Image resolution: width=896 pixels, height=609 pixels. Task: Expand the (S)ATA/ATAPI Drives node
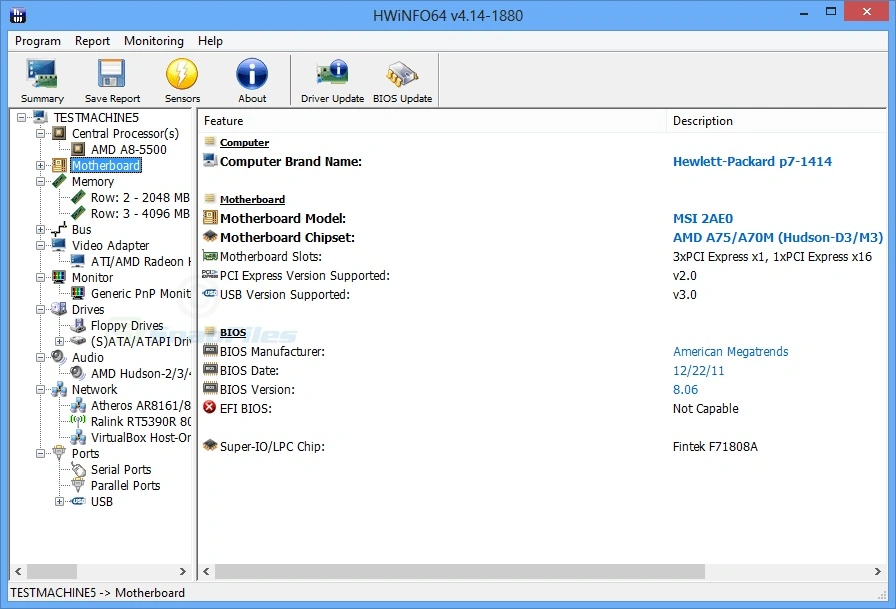(x=60, y=341)
